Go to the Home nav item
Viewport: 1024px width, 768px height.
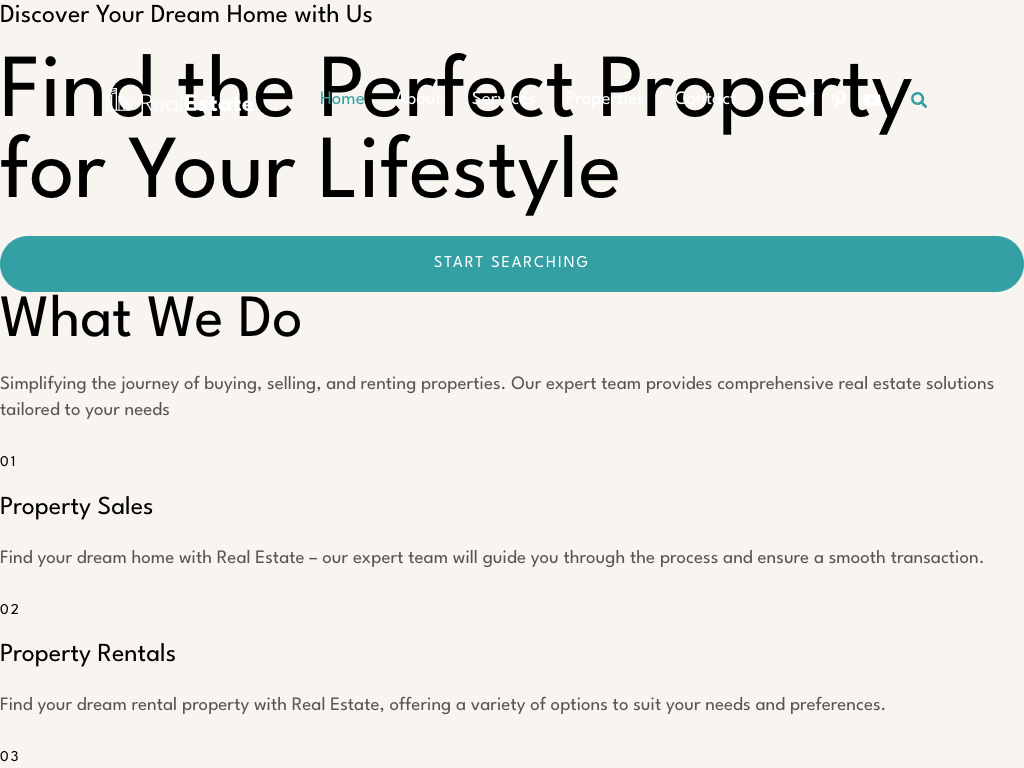(342, 99)
